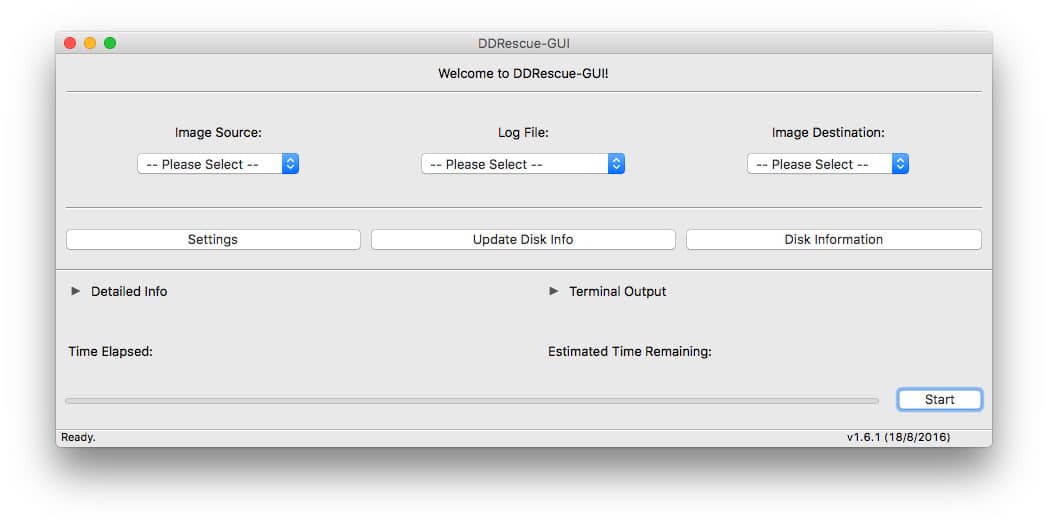Expand the Terminal Output section
Image resolution: width=1048 pixels, height=527 pixels.
553,291
